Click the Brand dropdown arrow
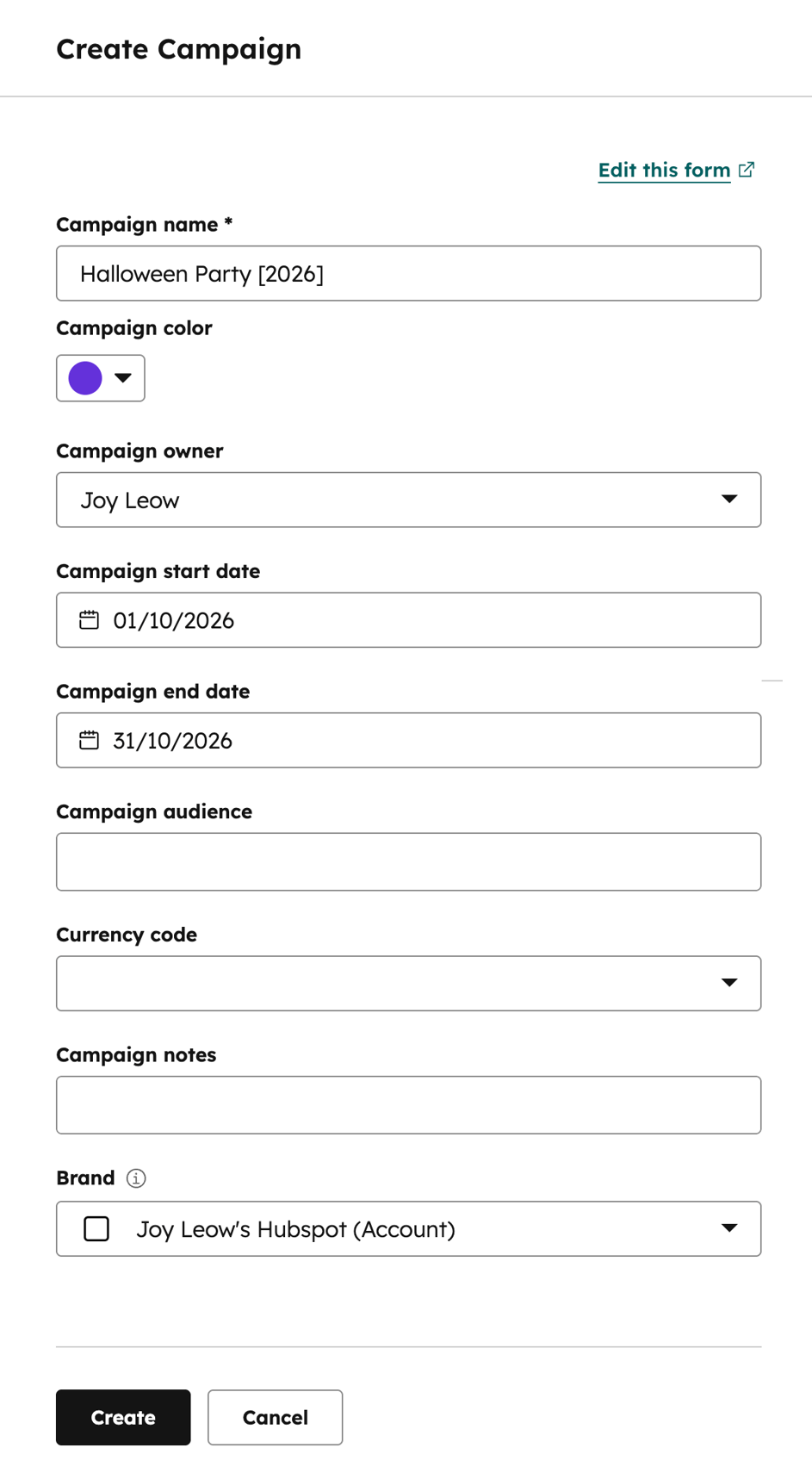Viewport: 812px width, 1479px height. click(x=728, y=1228)
